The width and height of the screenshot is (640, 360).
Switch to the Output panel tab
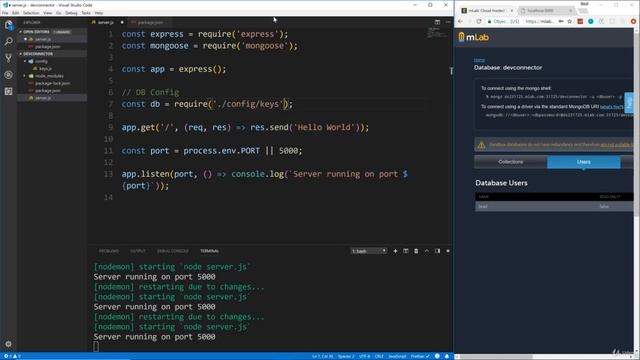pos(138,251)
